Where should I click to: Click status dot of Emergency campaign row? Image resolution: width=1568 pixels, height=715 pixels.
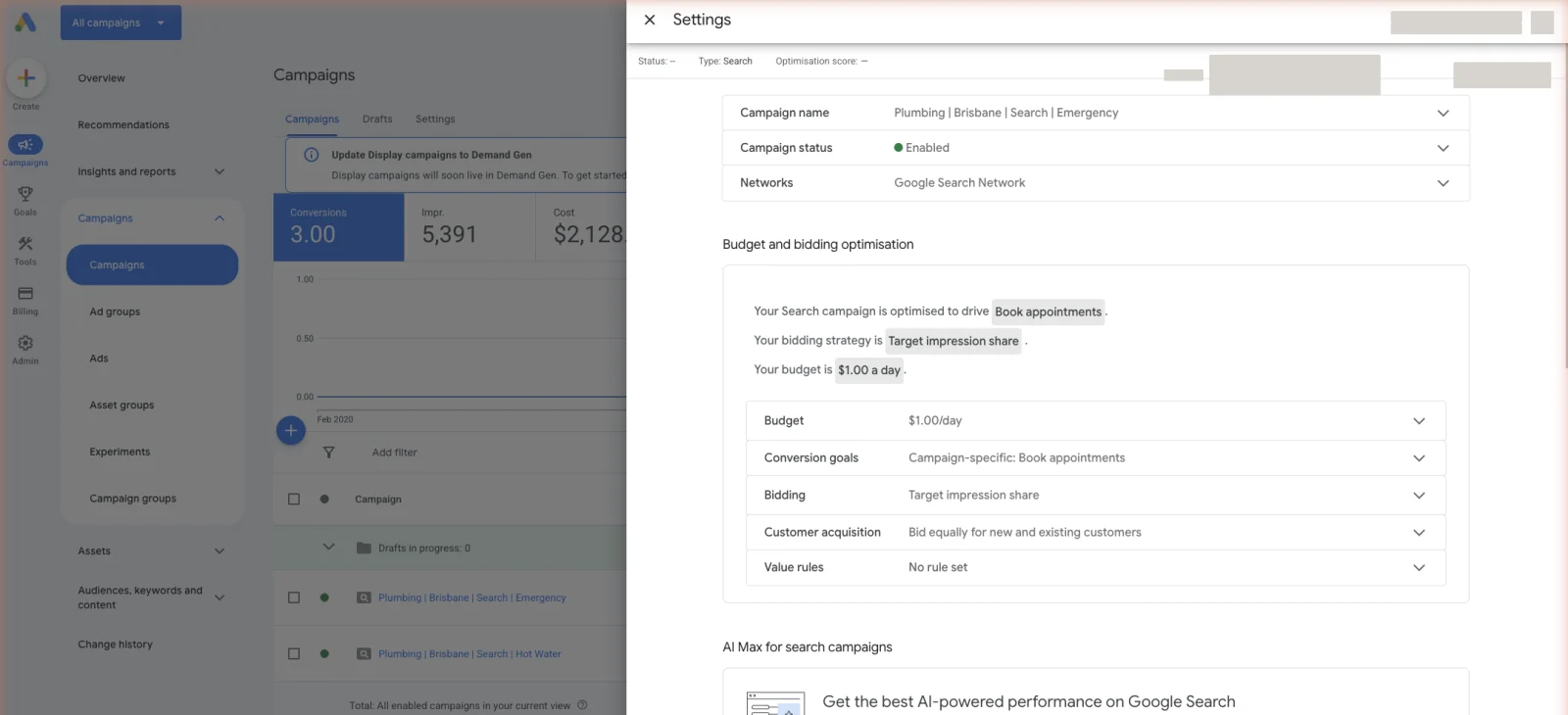tap(324, 597)
